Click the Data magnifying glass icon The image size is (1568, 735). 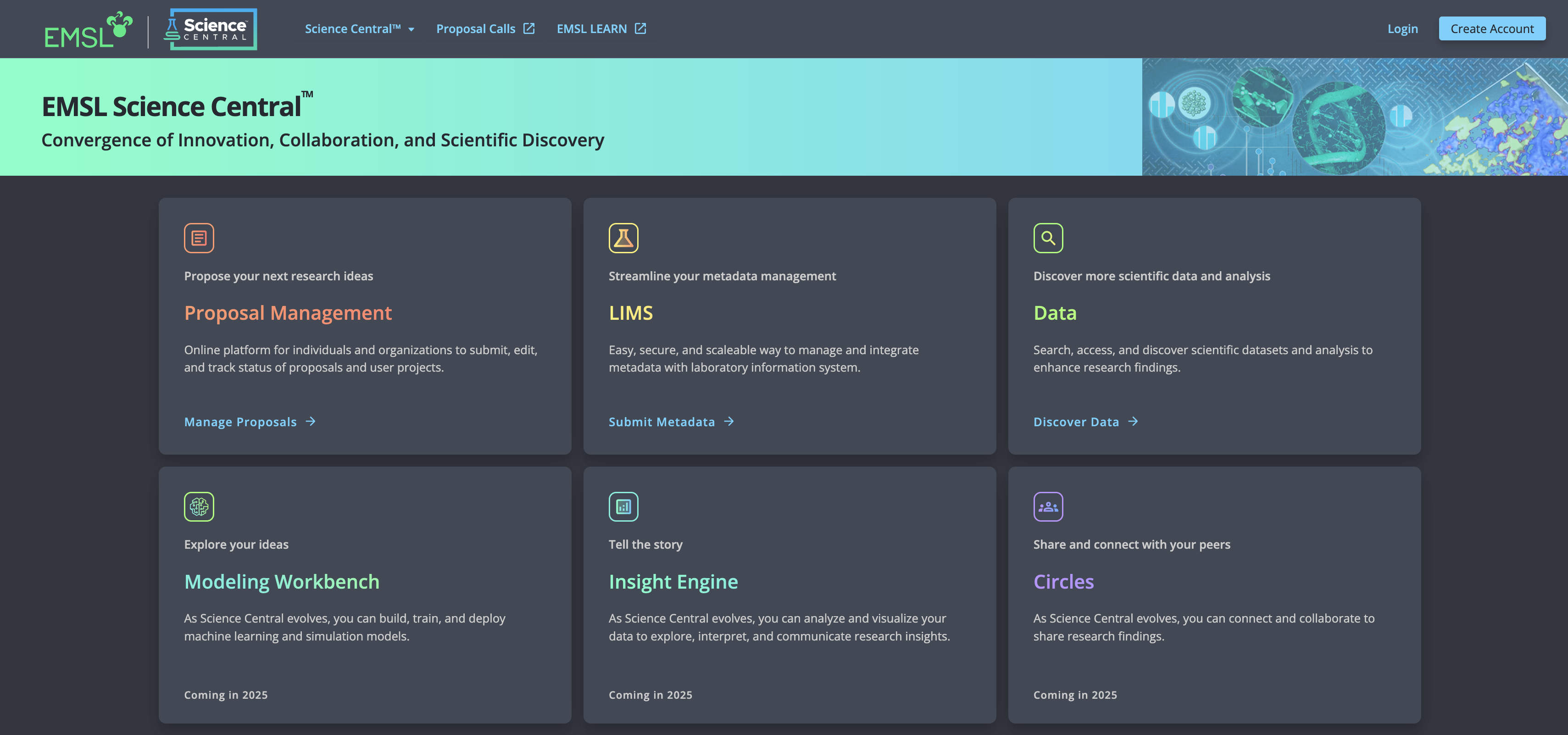click(1048, 238)
